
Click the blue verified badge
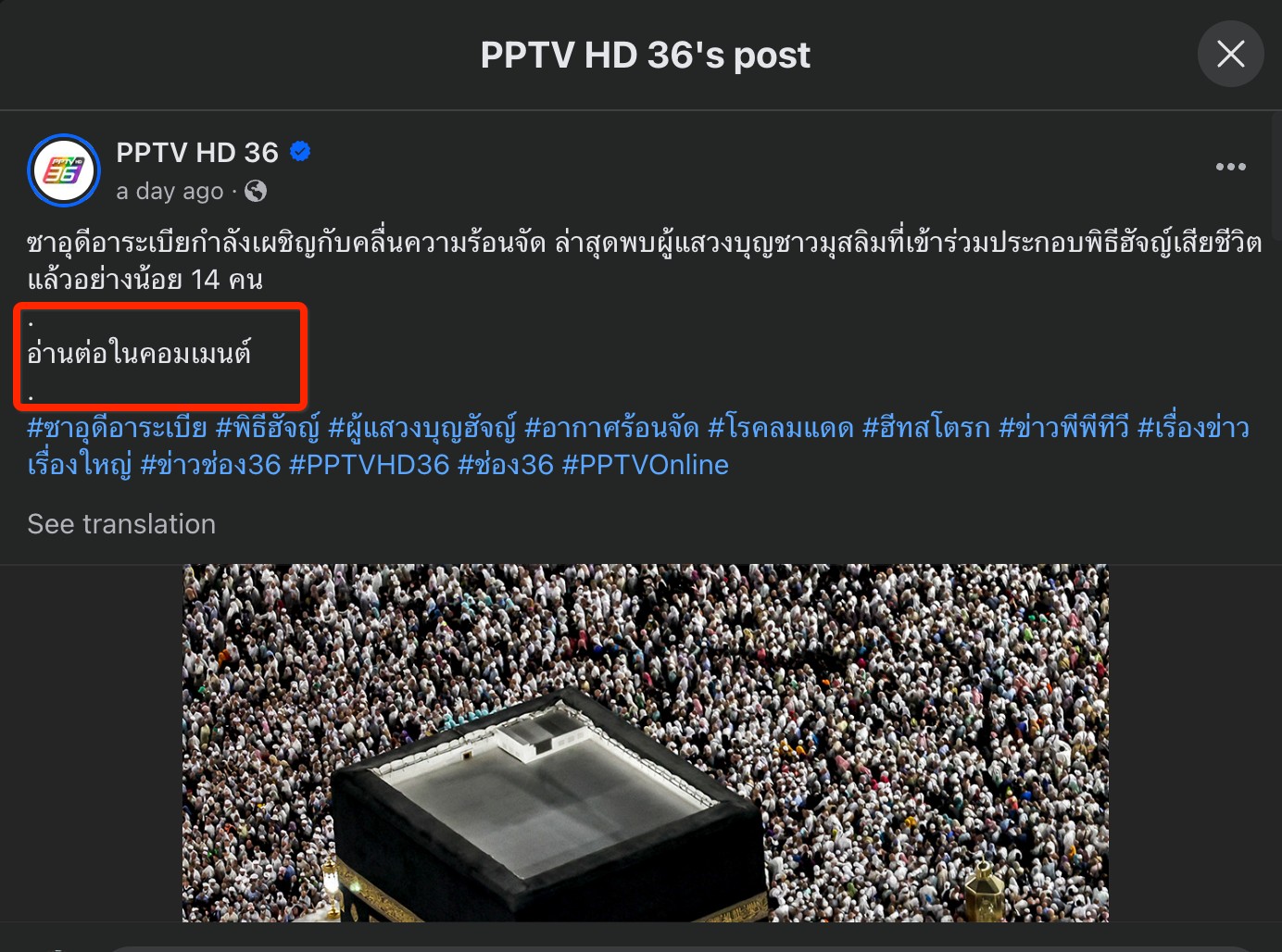click(x=300, y=151)
